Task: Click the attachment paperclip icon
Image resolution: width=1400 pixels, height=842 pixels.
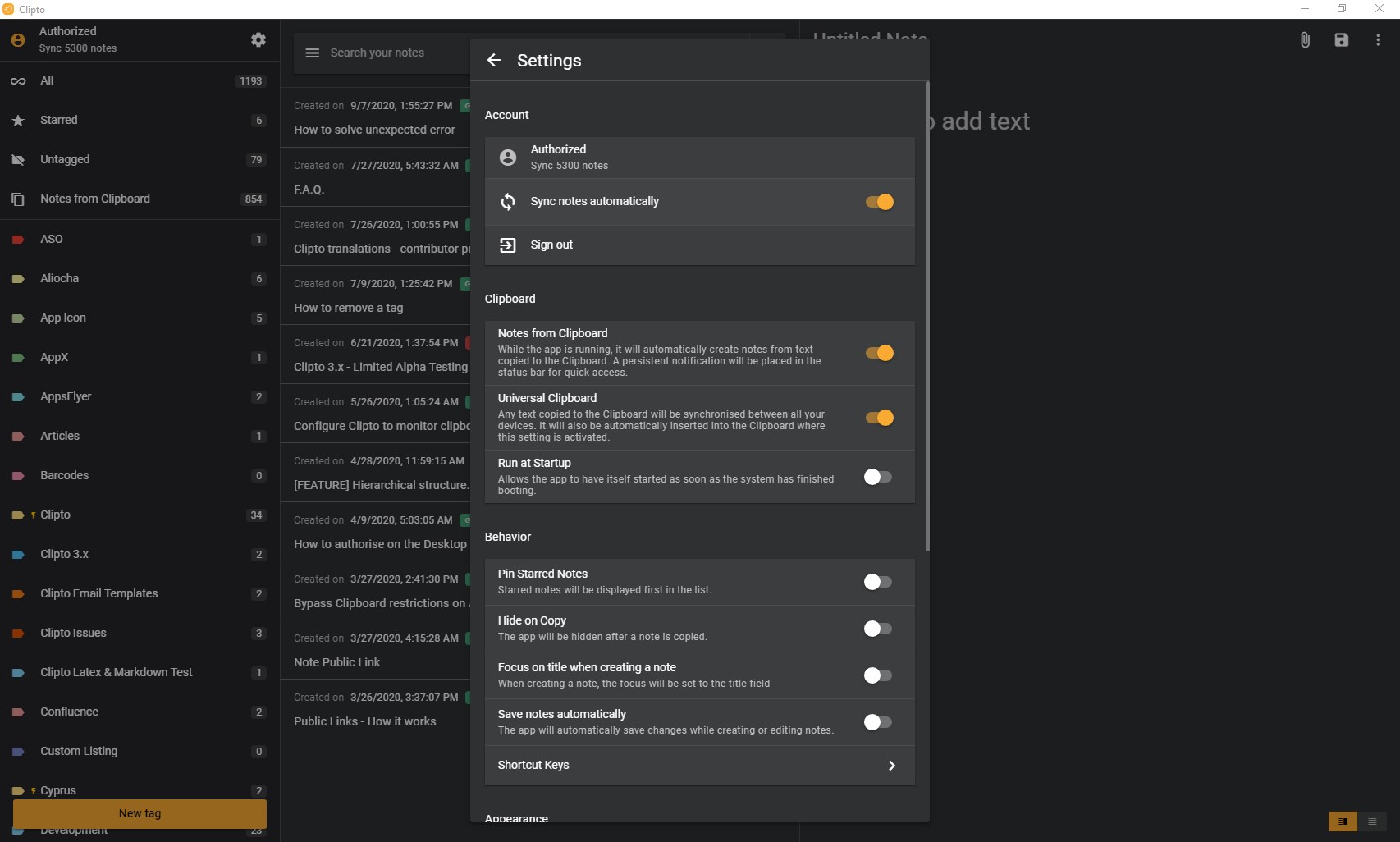Action: pyautogui.click(x=1305, y=39)
